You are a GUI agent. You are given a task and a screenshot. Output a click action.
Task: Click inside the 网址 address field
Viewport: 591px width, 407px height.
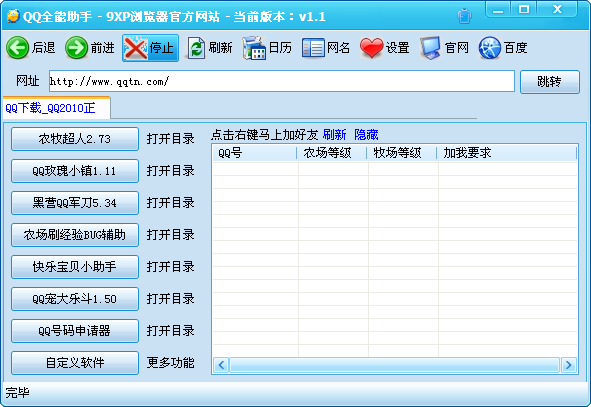click(282, 81)
